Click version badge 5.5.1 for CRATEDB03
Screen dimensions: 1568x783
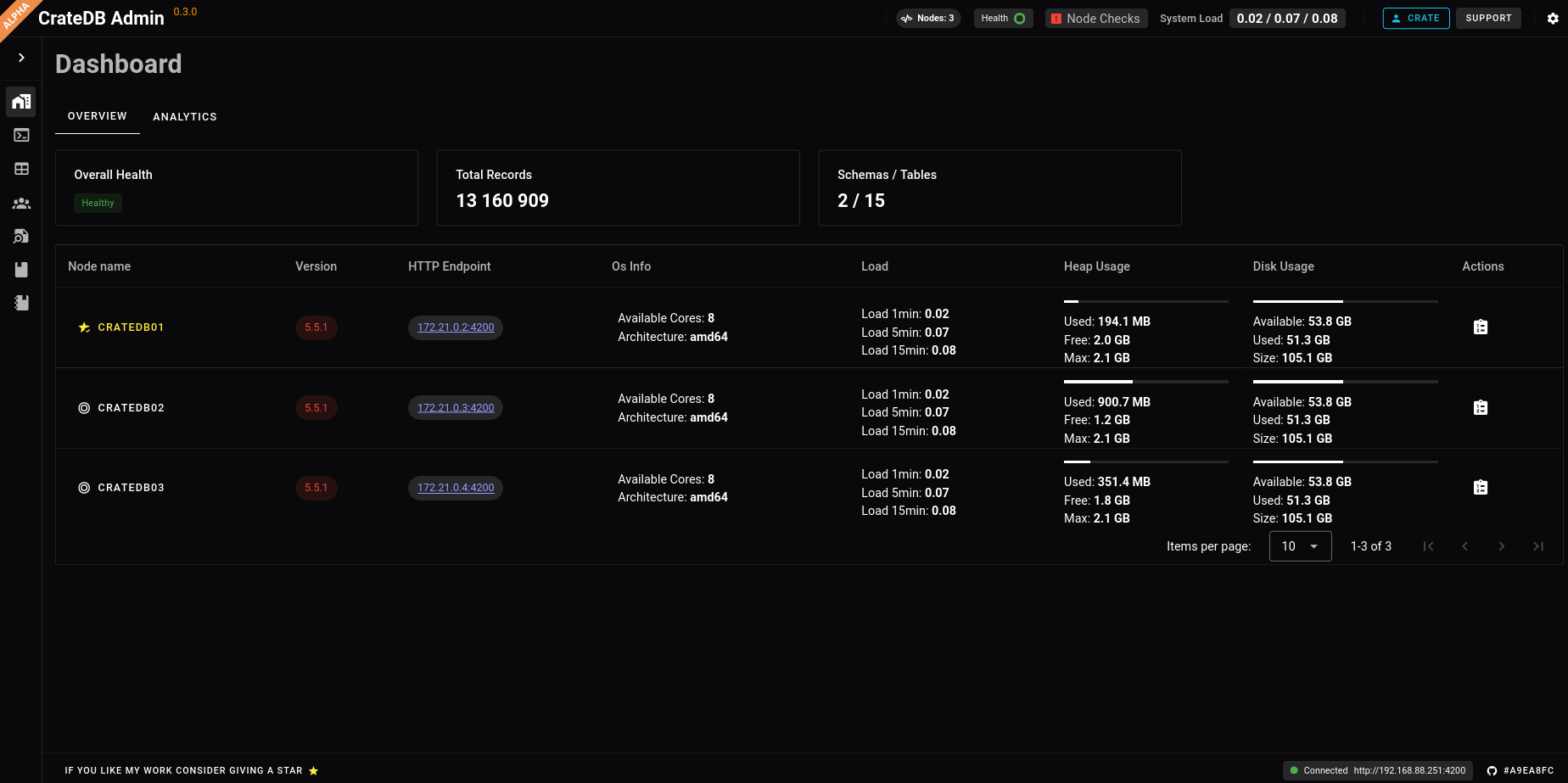tap(316, 488)
